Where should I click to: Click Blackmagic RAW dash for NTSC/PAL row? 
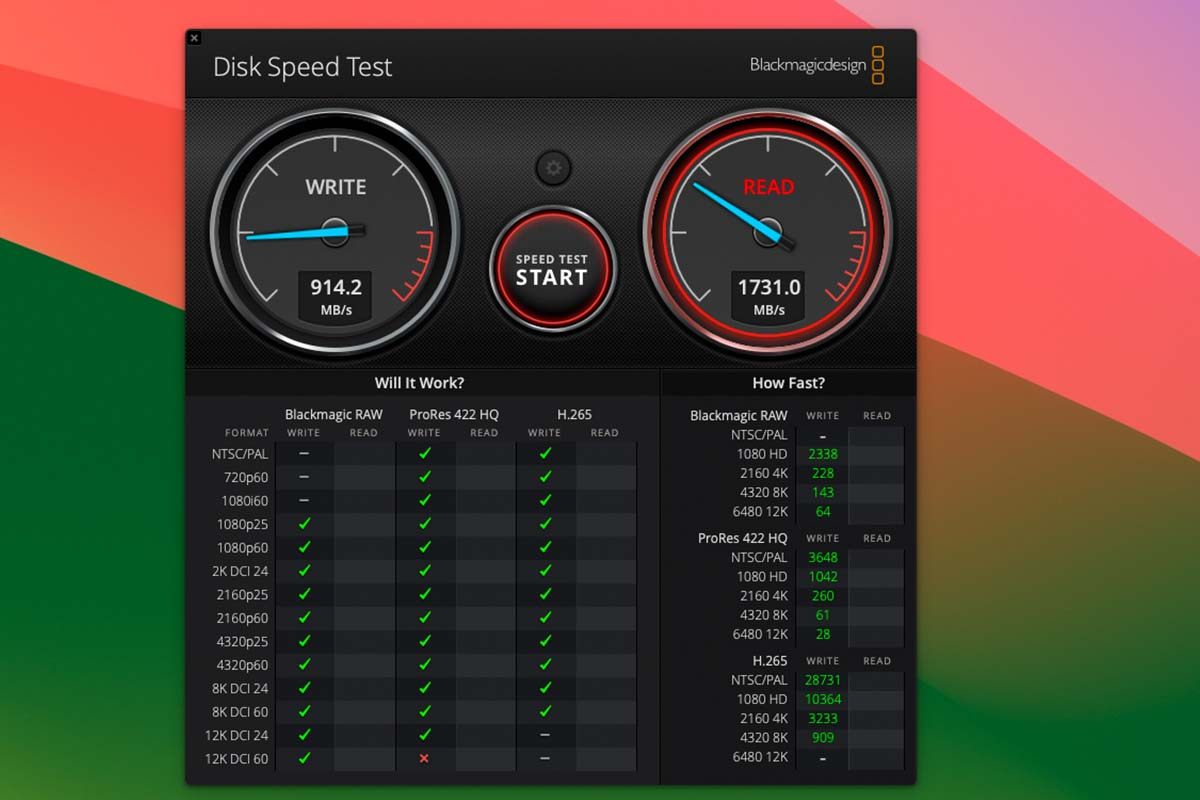coord(304,453)
